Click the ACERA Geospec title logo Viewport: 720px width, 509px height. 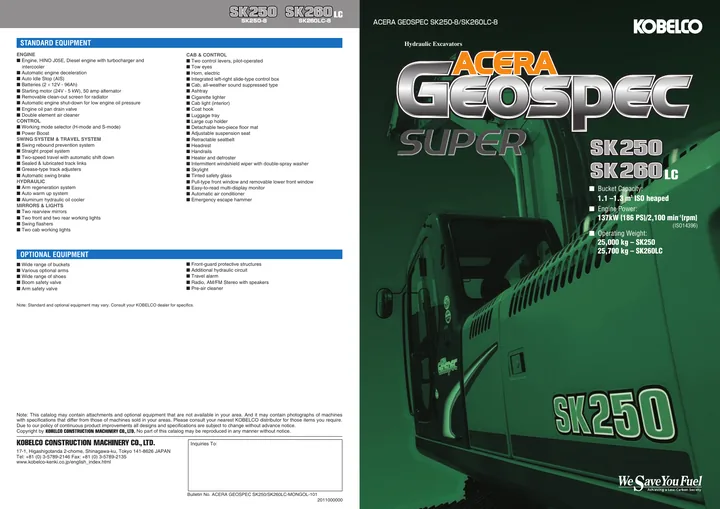click(545, 89)
